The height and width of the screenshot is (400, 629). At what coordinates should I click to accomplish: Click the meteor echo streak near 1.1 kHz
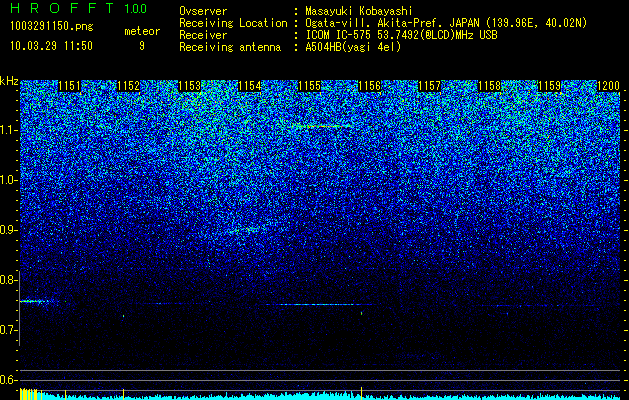[321, 126]
